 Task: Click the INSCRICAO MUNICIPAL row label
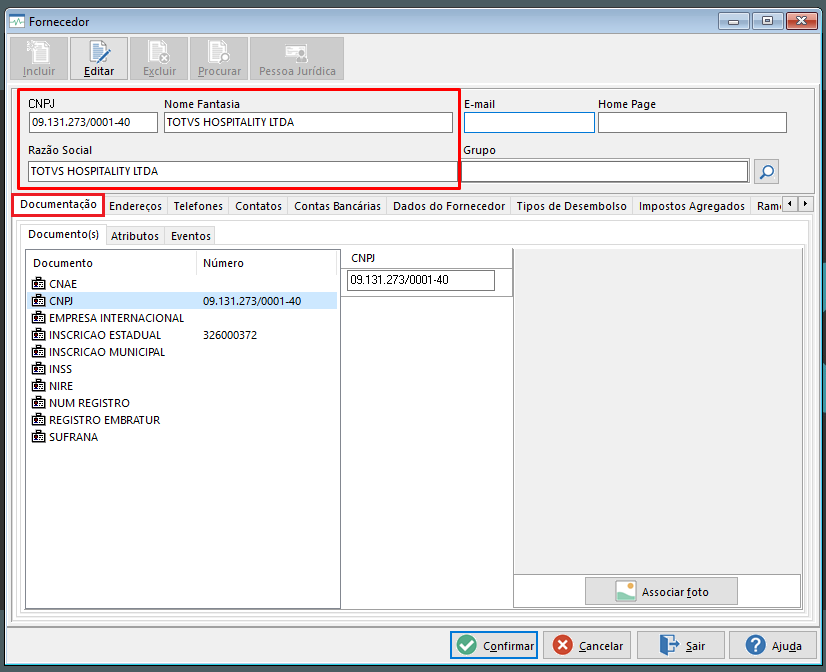point(107,352)
